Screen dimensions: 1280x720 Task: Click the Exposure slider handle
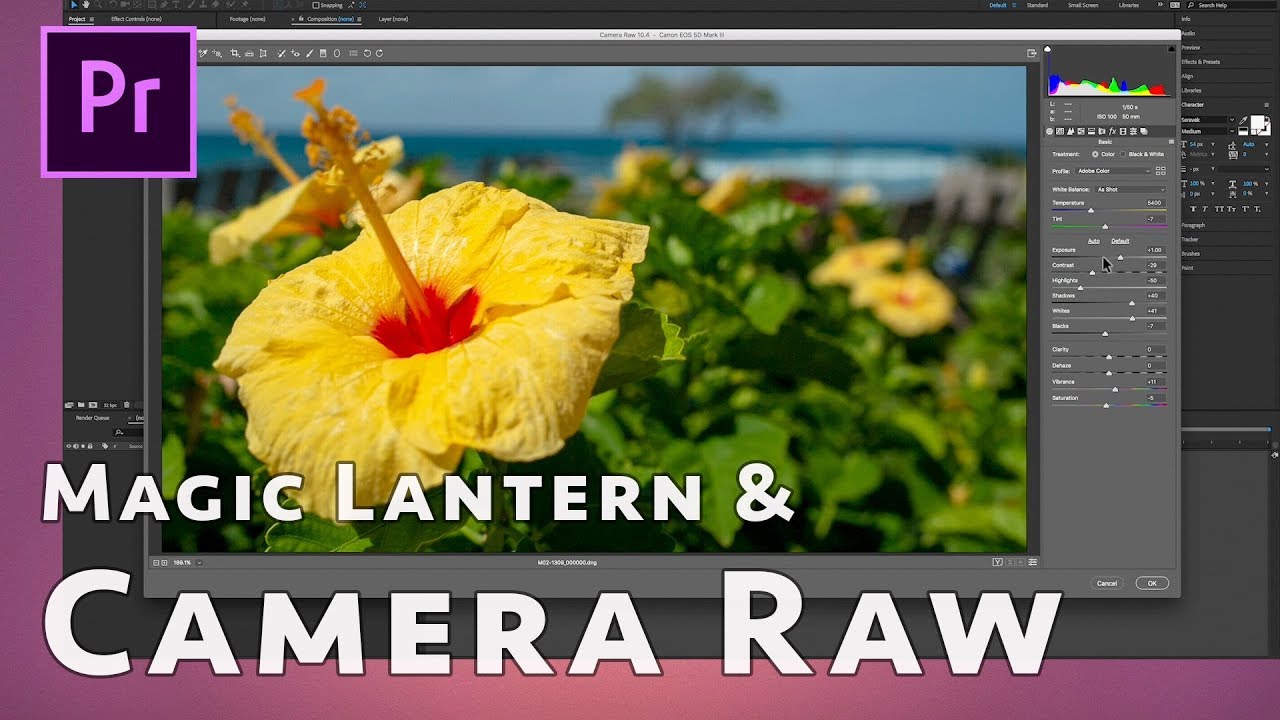click(1120, 258)
